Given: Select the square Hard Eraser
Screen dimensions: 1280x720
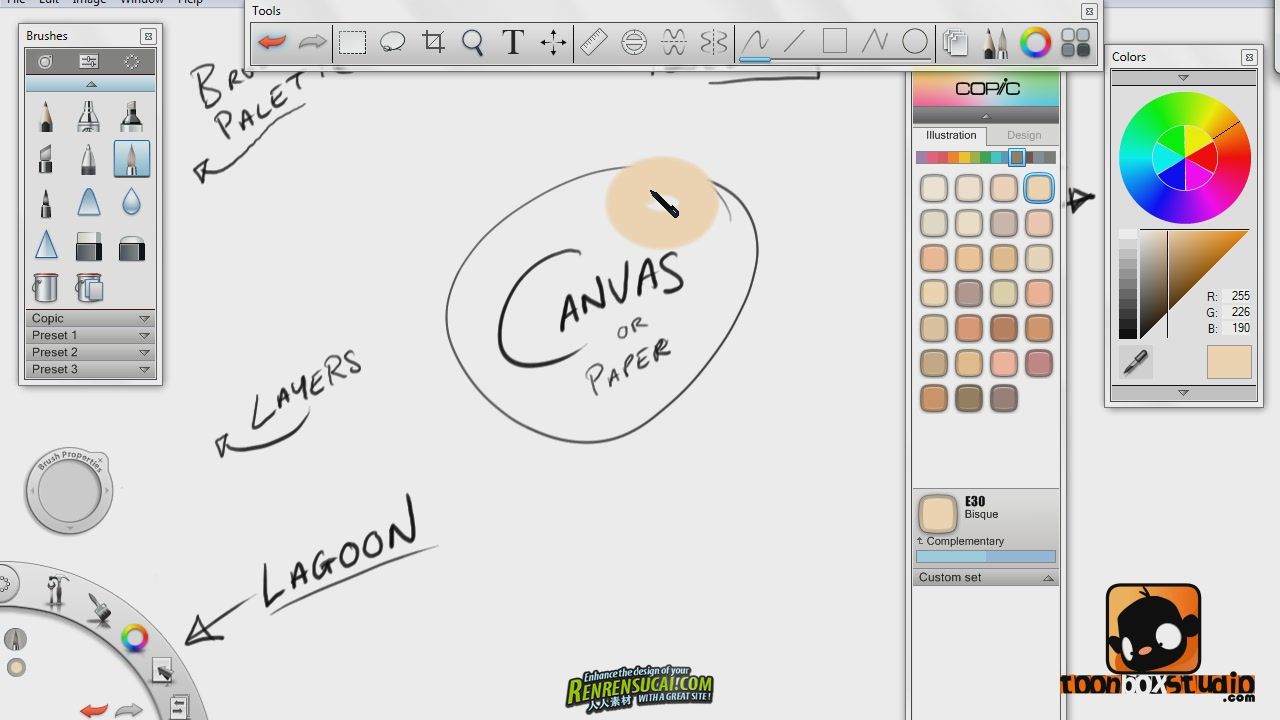Looking at the screenshot, I should point(88,246).
